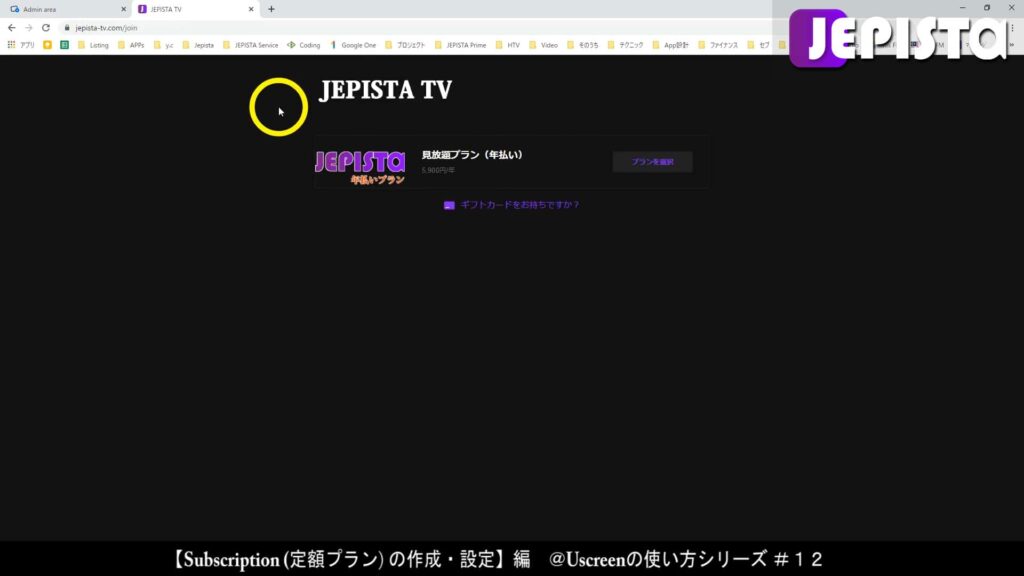Minimize the browser window
Image resolution: width=1024 pixels, height=576 pixels.
tap(962, 8)
